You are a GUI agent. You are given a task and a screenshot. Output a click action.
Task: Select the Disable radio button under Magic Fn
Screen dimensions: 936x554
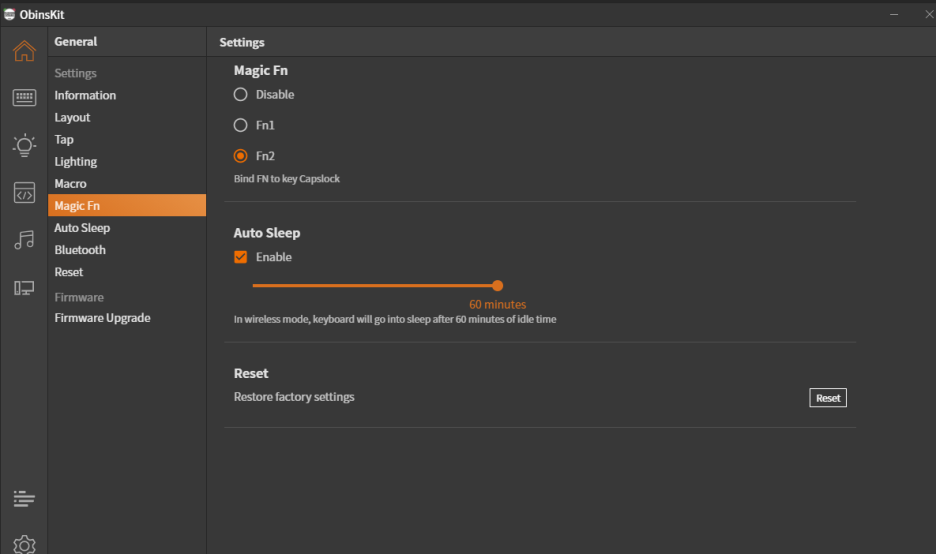tap(240, 94)
